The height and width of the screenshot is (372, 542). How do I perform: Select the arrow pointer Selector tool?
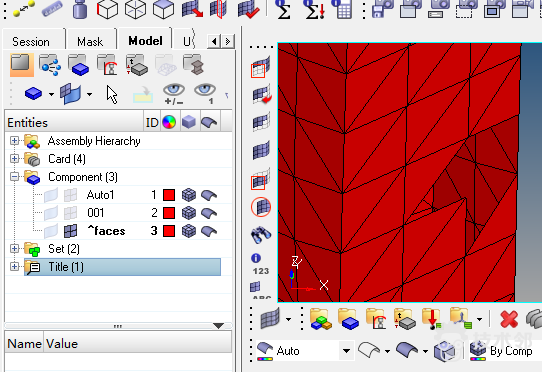pos(112,94)
